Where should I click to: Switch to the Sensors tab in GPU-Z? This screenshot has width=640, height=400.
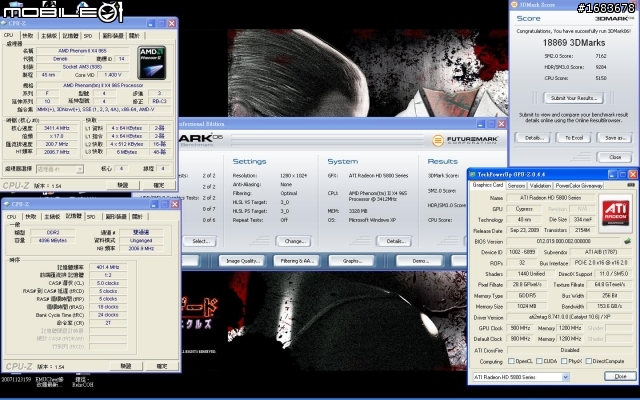click(516, 186)
